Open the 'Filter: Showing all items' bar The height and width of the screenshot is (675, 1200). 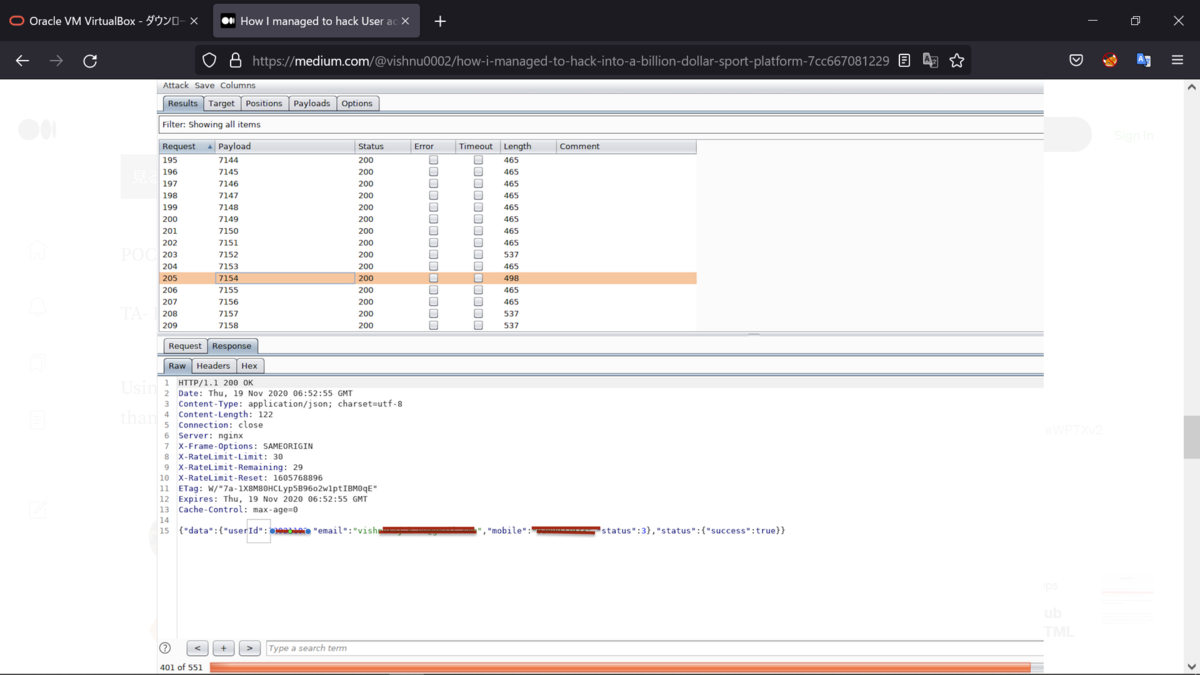pyautogui.click(x=600, y=125)
